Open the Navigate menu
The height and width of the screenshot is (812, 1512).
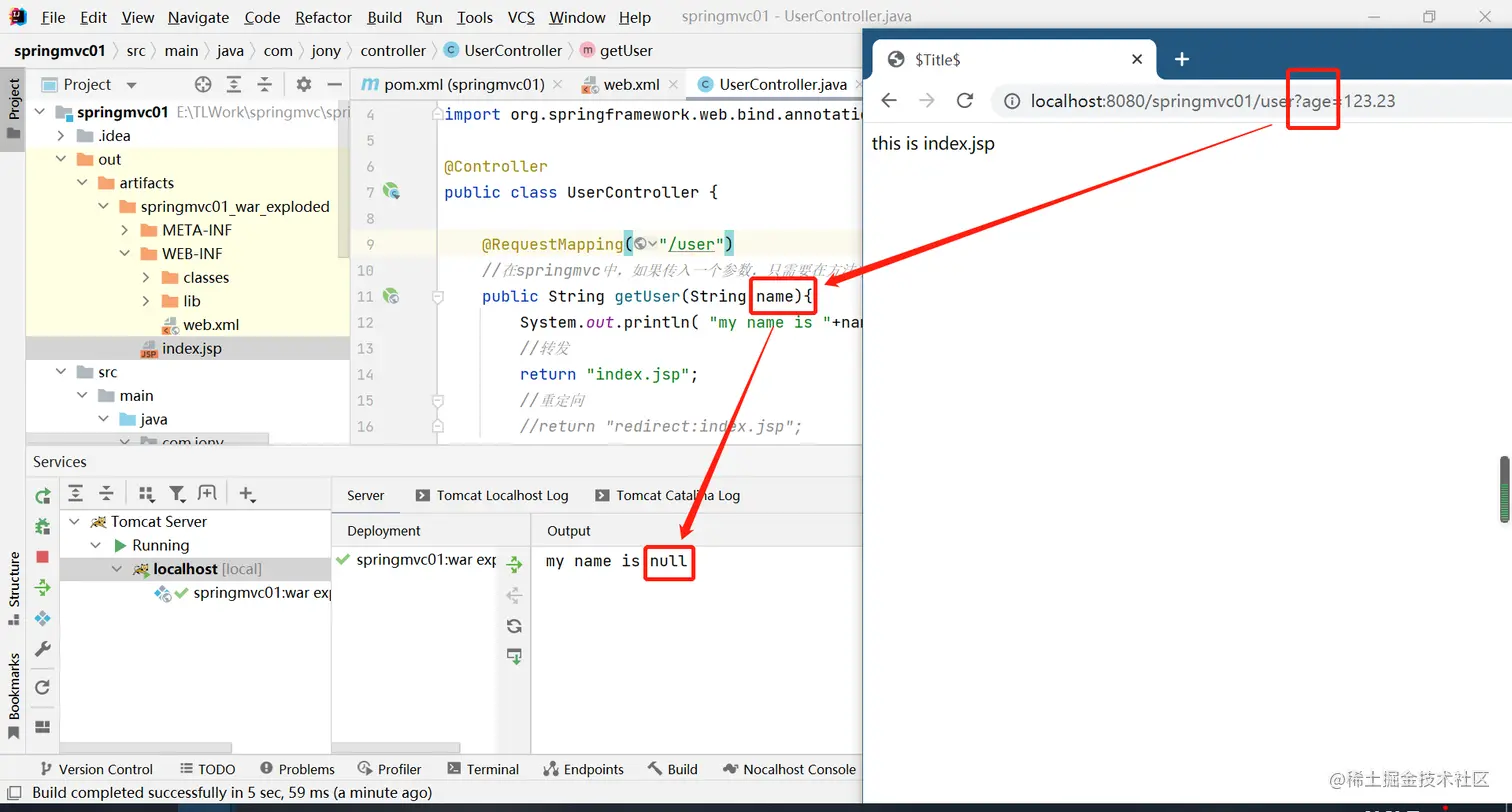198,18
